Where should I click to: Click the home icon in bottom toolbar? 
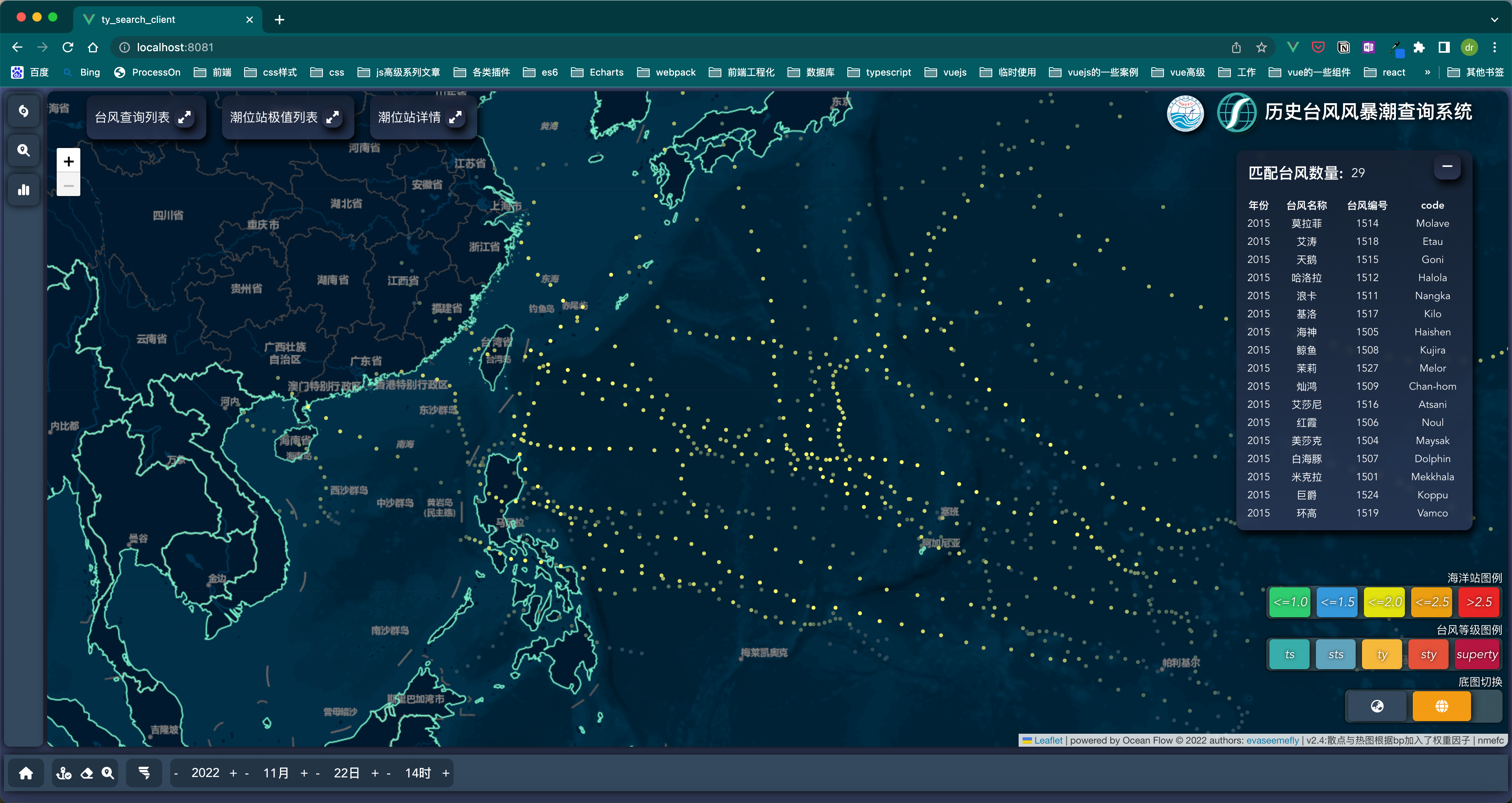click(26, 773)
